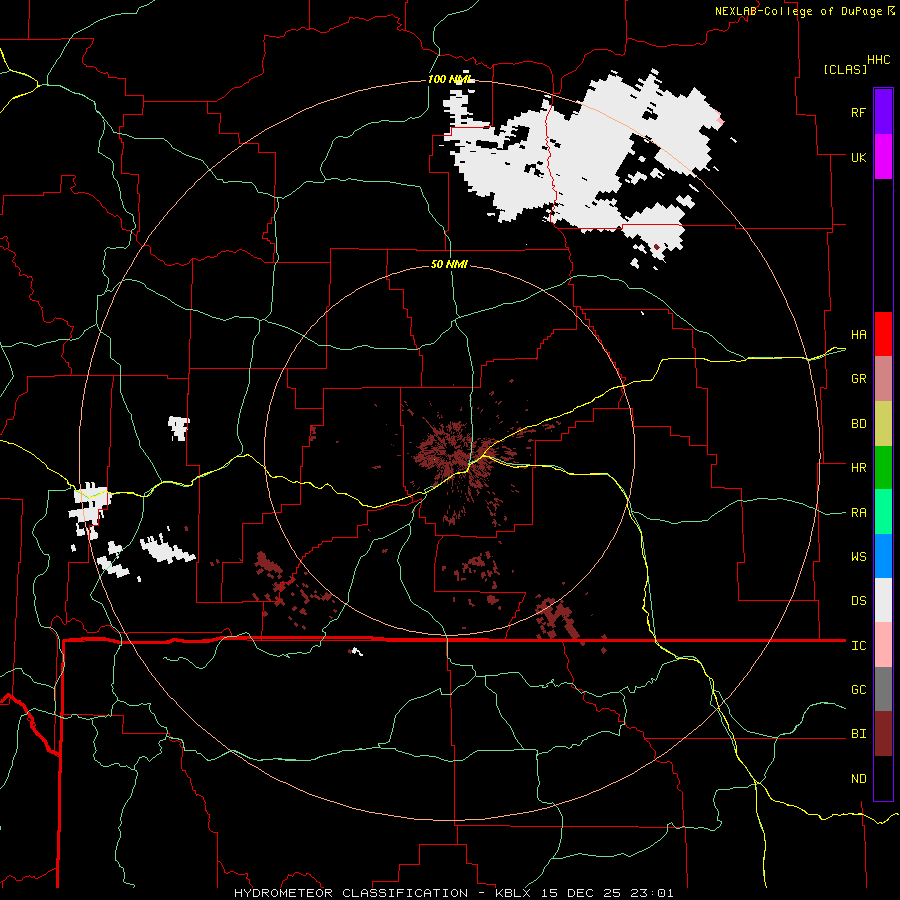Click the RF legend label

858,112
